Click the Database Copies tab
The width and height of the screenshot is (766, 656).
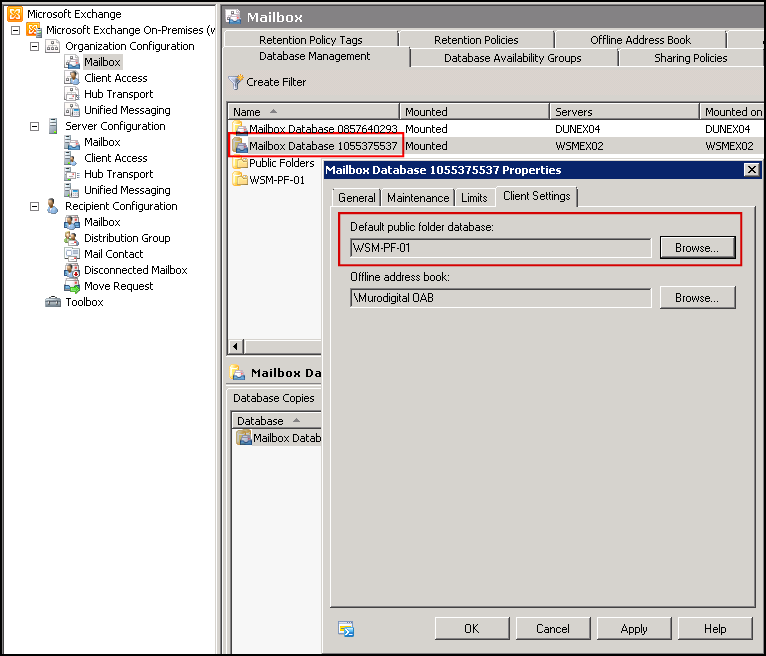point(274,398)
